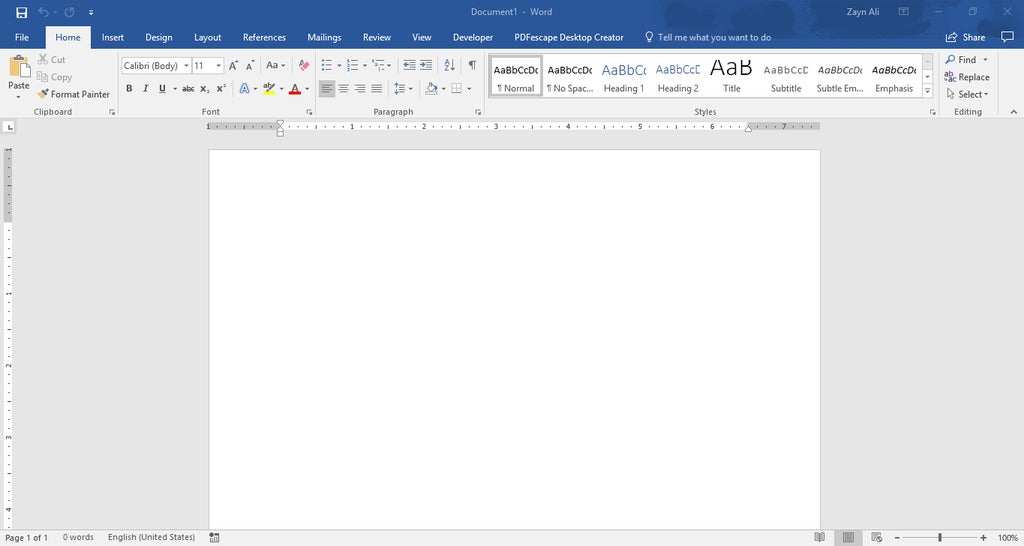Screen dimensions: 1024x546
Task: Apply superscript formatting
Action: [x=221, y=88]
